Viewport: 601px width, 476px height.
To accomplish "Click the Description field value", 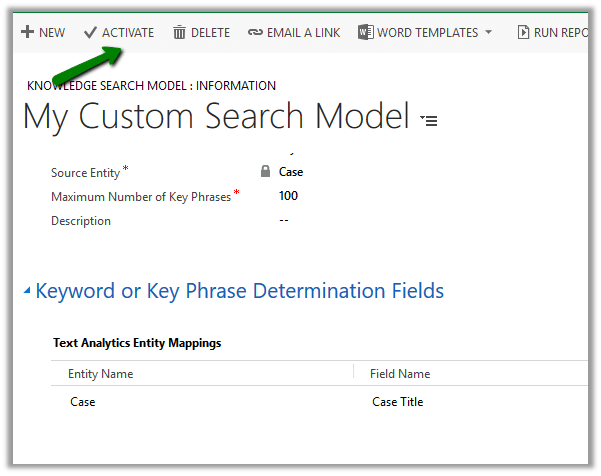I will pos(285,220).
